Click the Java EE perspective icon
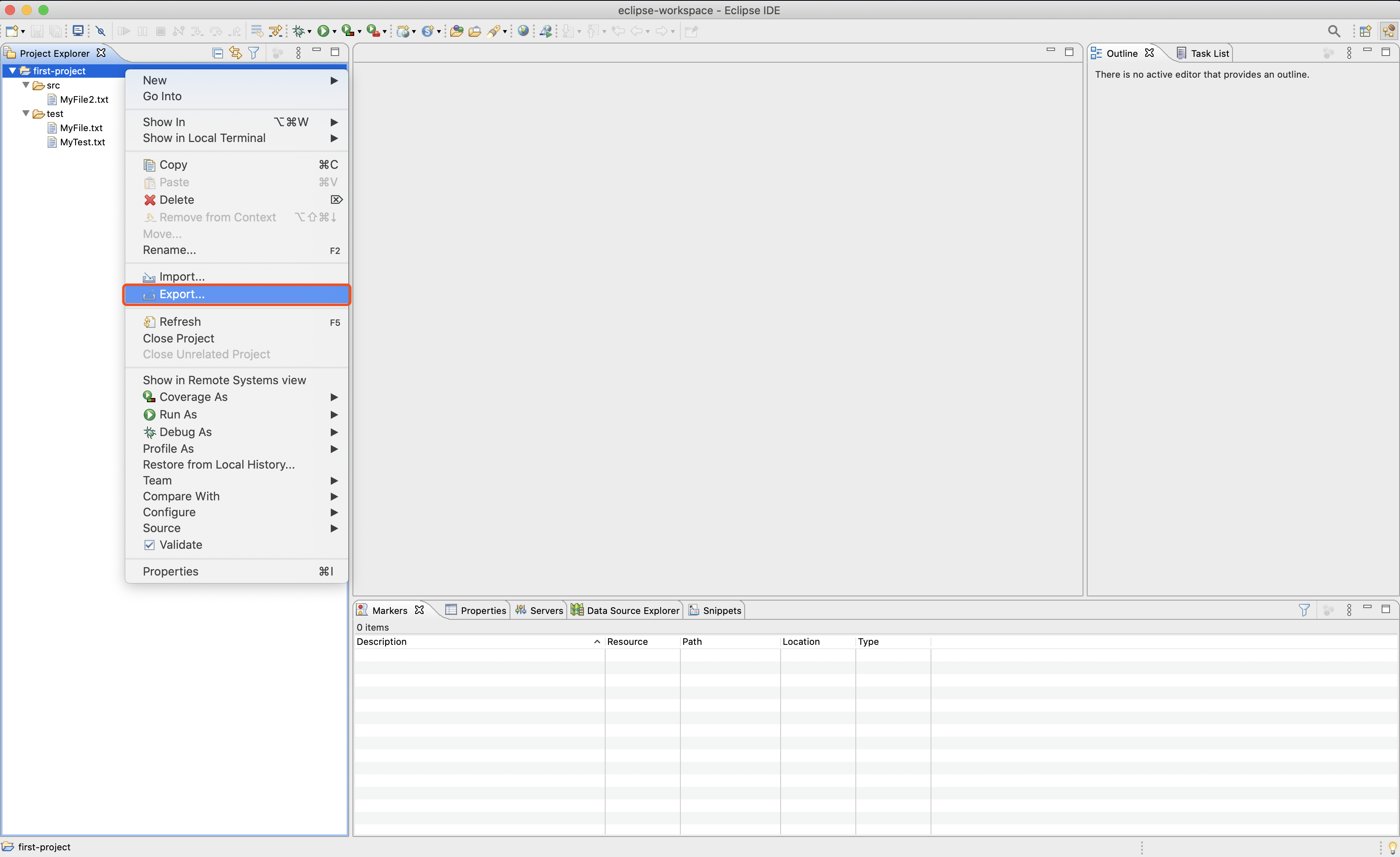 click(x=1389, y=31)
